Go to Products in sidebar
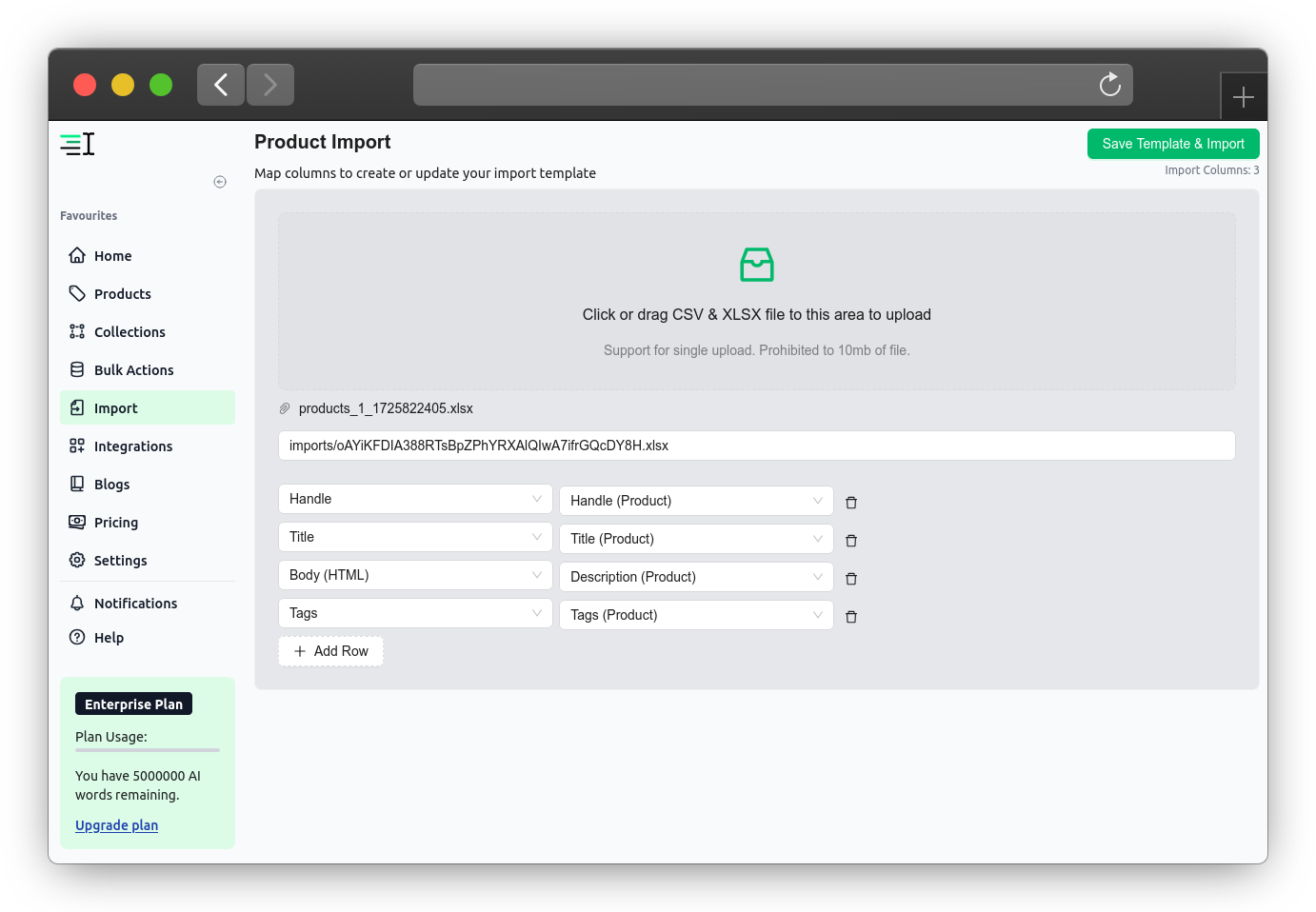1316x912 pixels. tap(122, 294)
